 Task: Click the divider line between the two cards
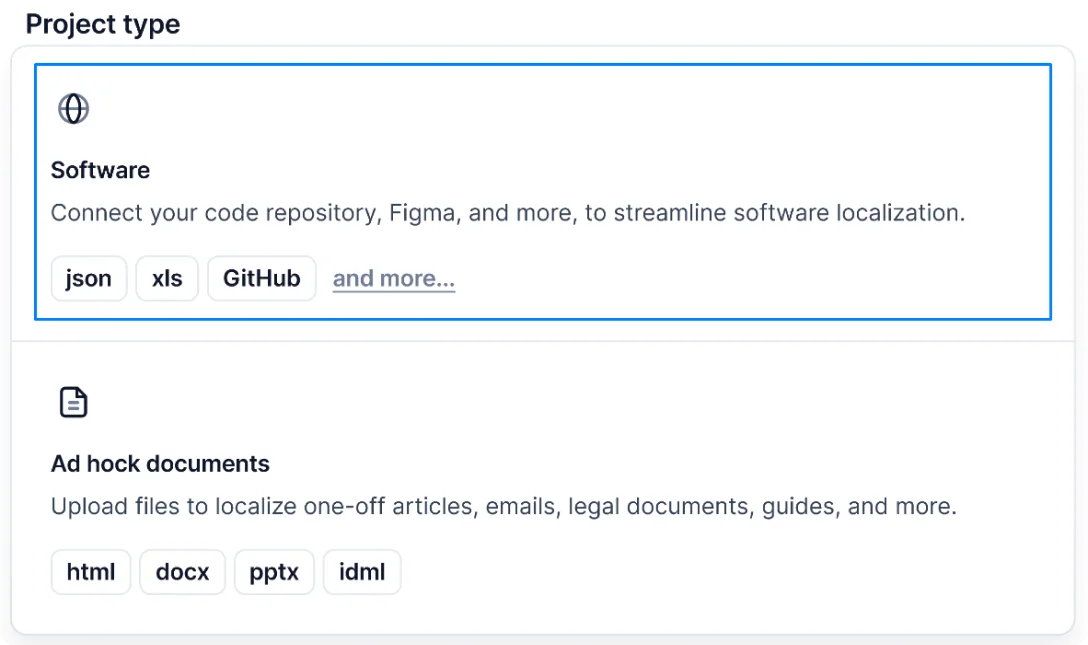click(x=543, y=342)
